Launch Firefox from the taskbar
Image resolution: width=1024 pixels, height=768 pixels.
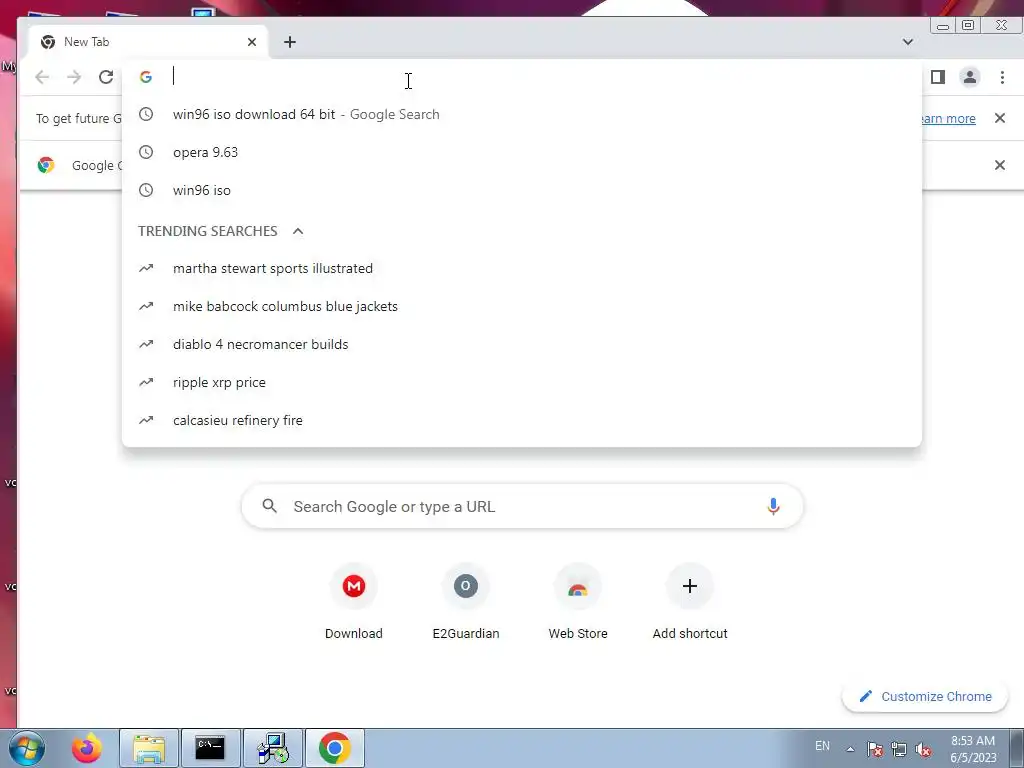tap(87, 748)
